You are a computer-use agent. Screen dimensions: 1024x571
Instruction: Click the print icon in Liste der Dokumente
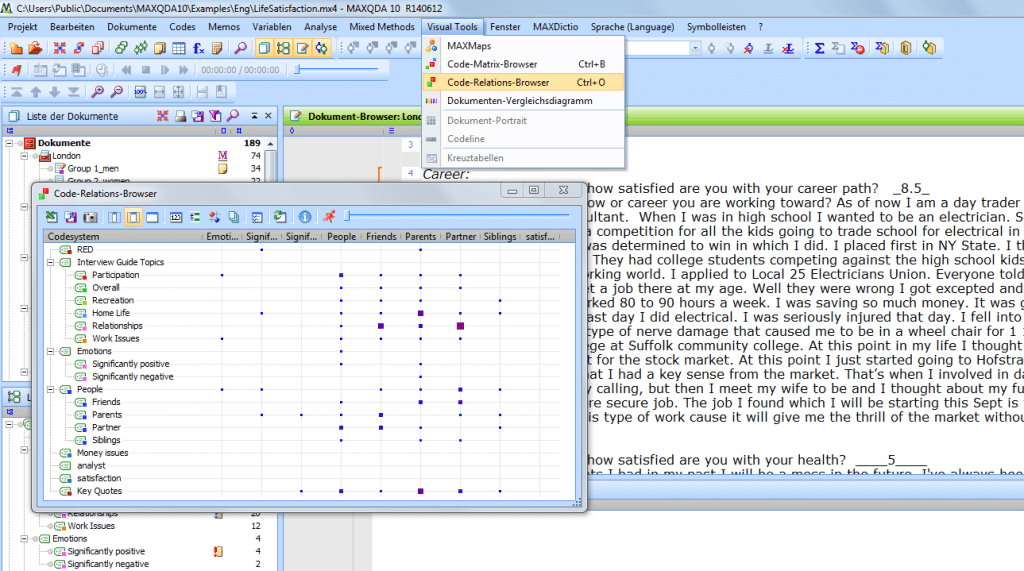tap(180, 116)
